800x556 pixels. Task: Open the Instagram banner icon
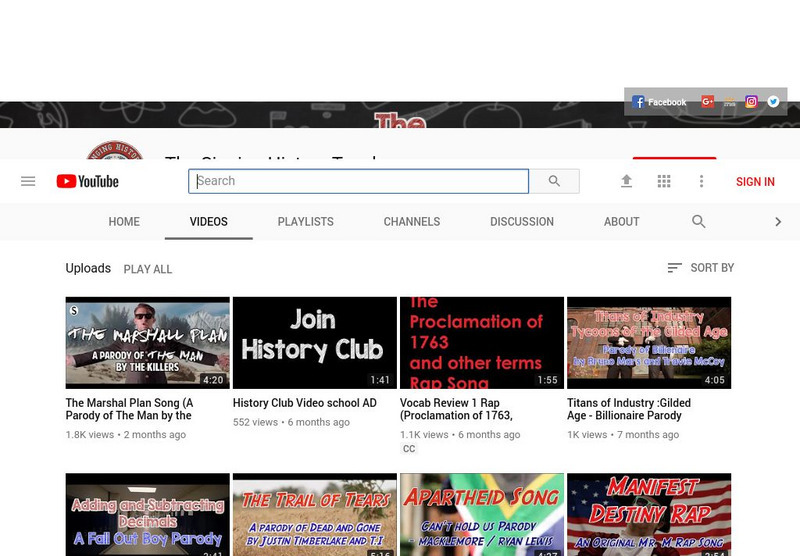point(751,102)
